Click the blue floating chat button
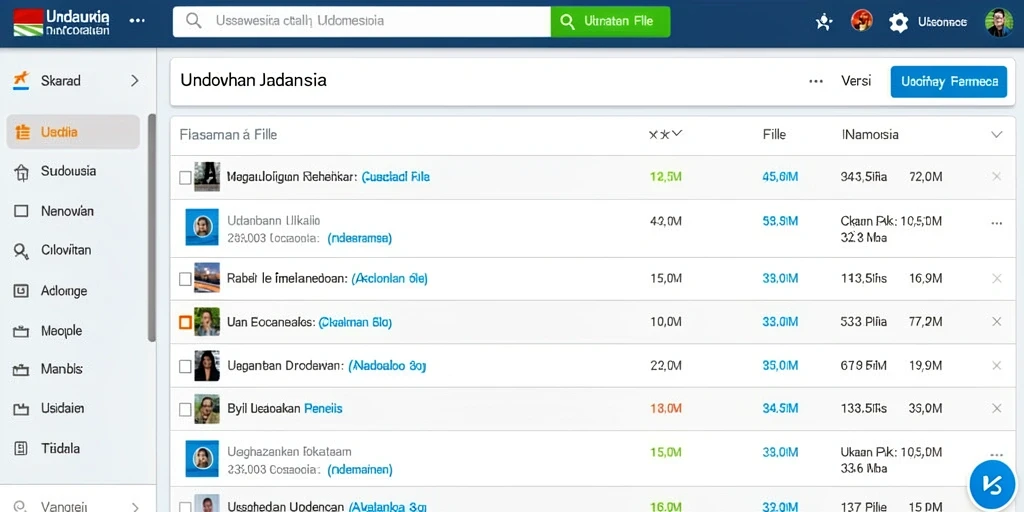Image resolution: width=1024 pixels, height=512 pixels. (x=991, y=484)
